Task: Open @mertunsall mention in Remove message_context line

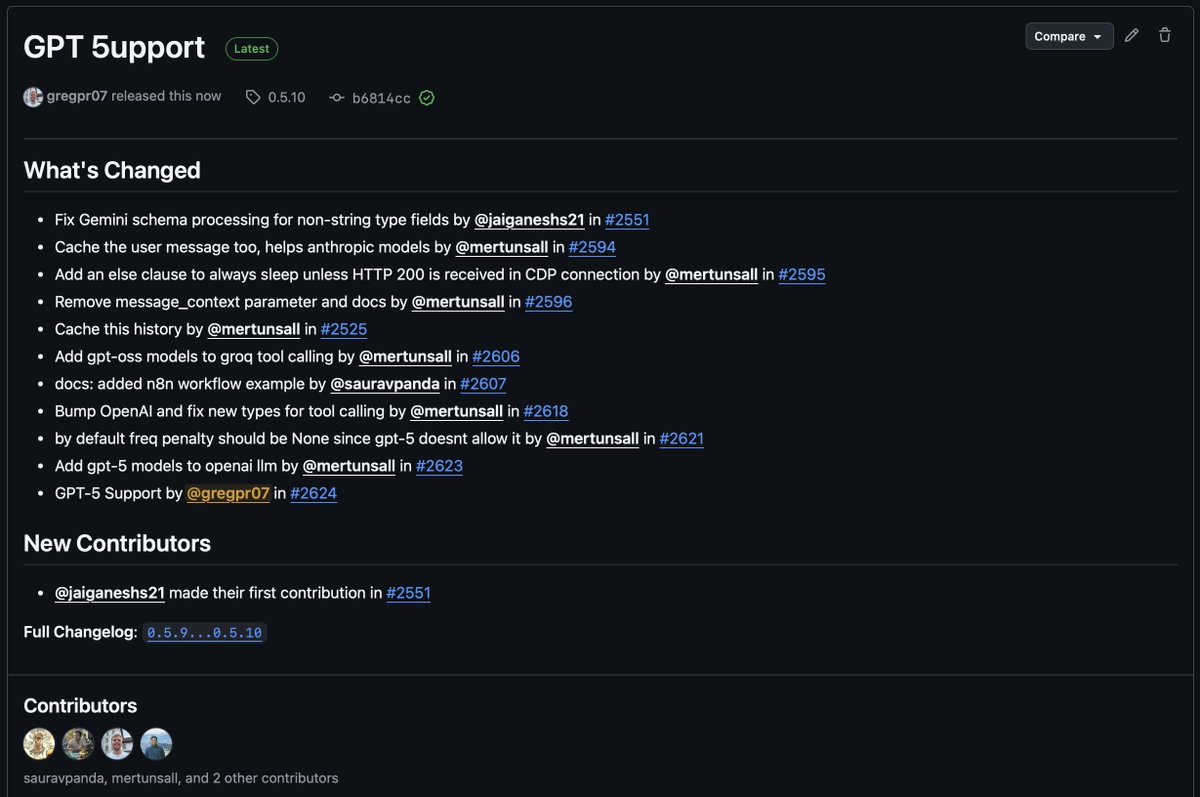Action: coord(458,301)
